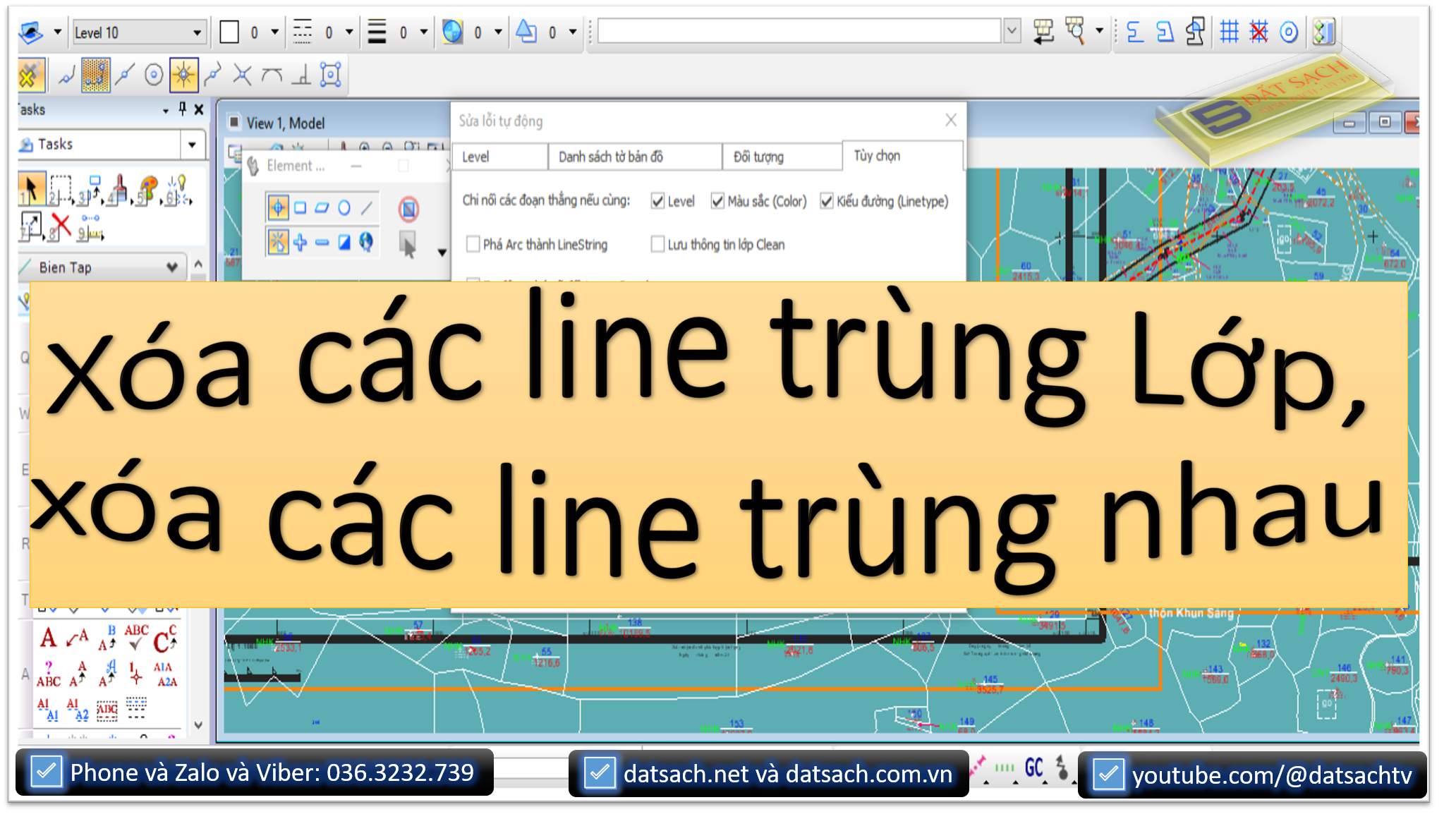Uncheck Màu sắc (Color) in the dialog

point(717,201)
